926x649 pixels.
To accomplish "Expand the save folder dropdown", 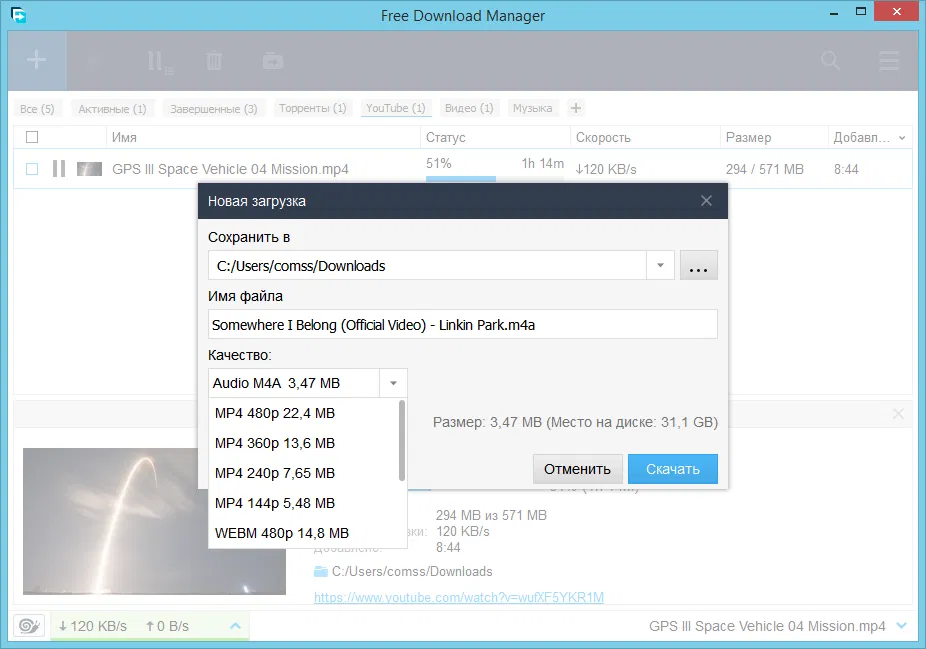I will [660, 265].
